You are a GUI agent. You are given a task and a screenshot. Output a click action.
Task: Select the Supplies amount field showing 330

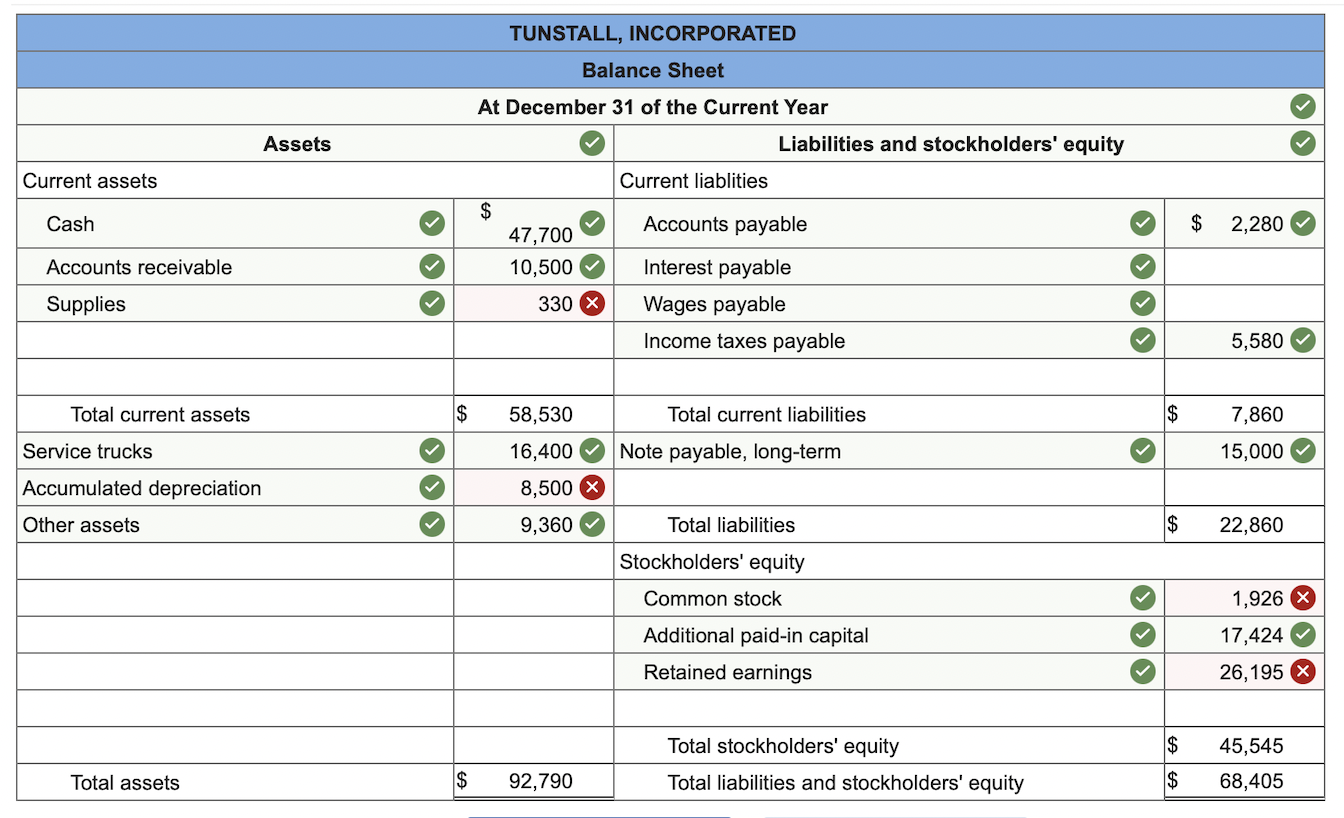coord(533,304)
